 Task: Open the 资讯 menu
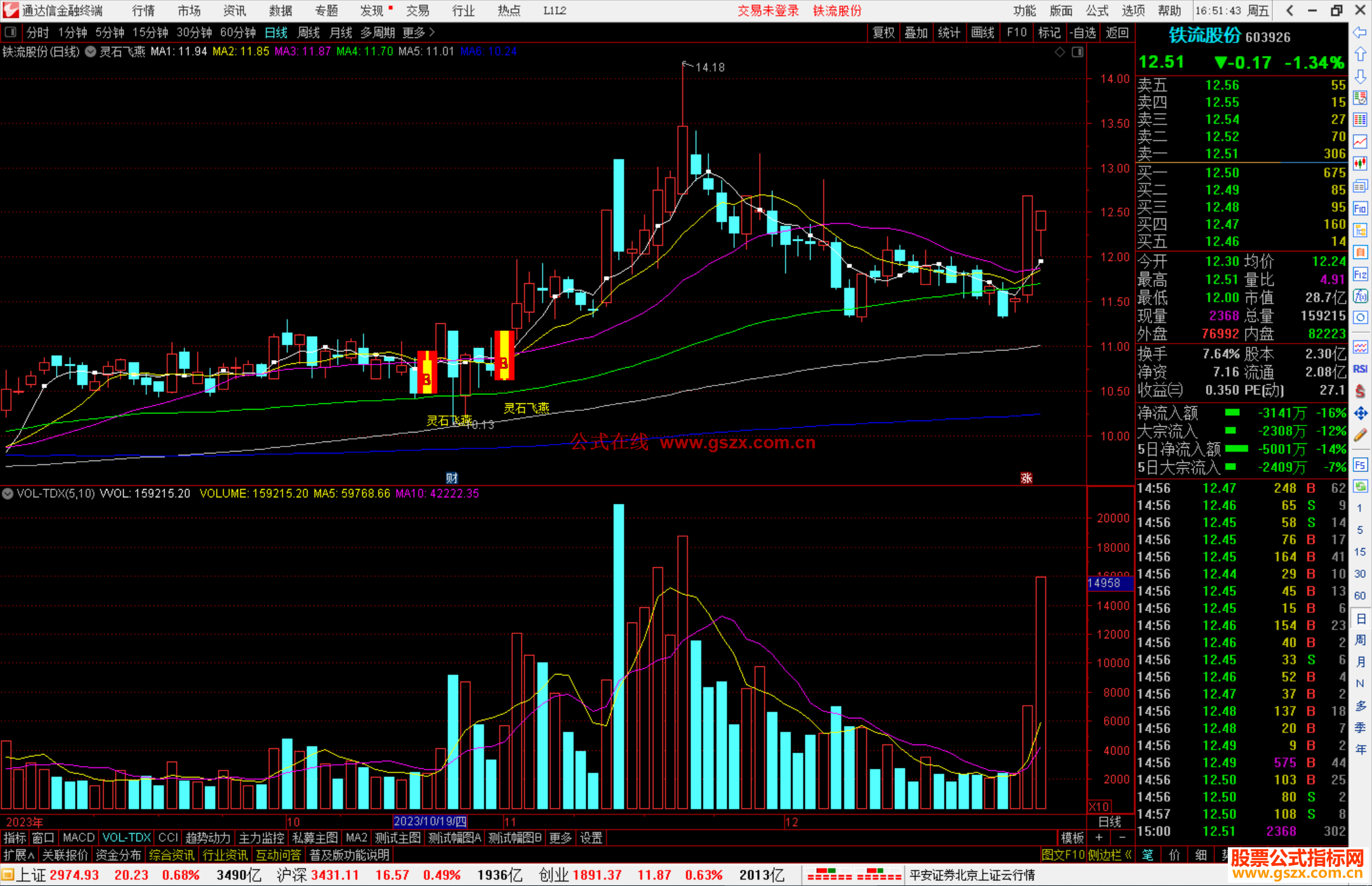(235, 11)
